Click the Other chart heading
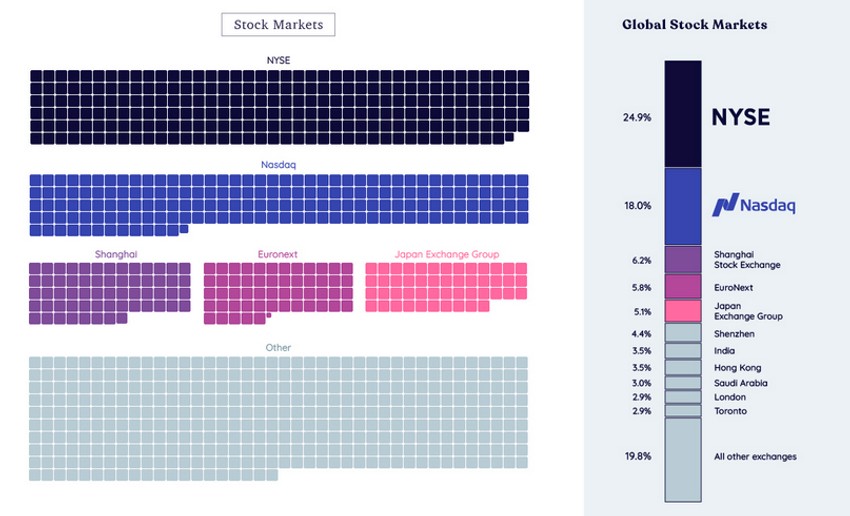850x516 pixels. point(278,347)
